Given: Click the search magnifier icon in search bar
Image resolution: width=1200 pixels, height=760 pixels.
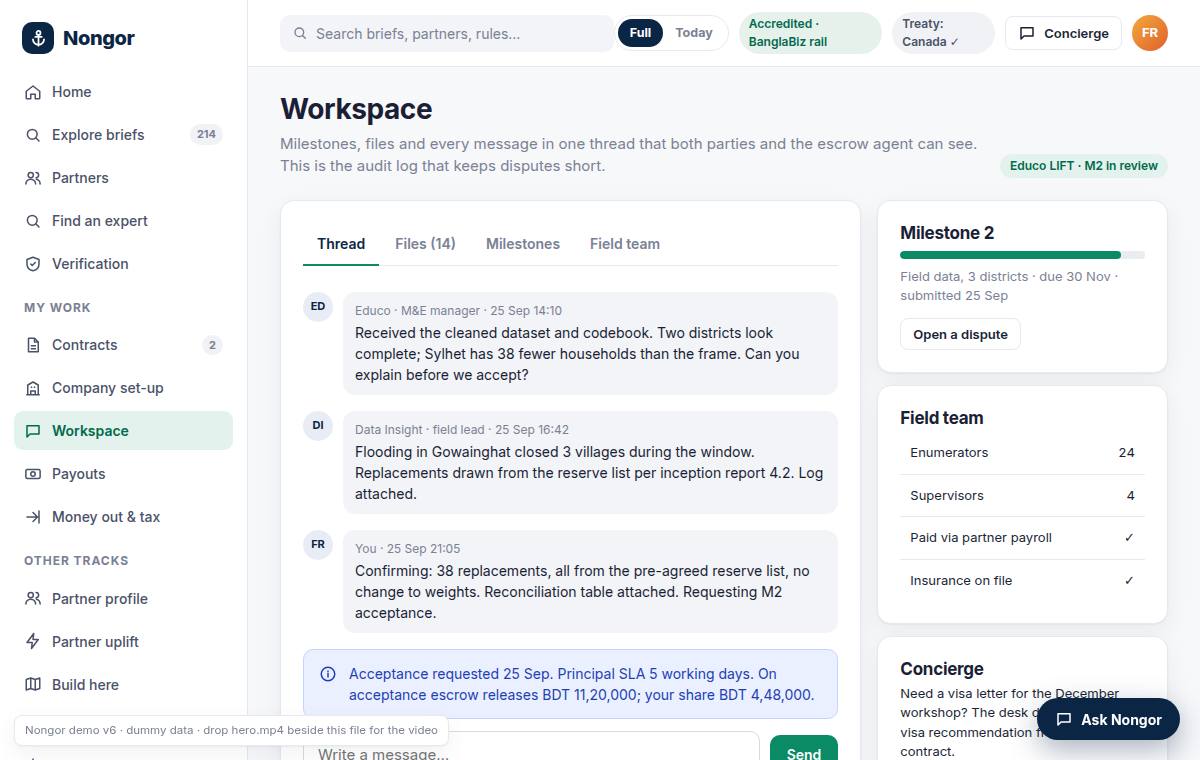Looking at the screenshot, I should (x=300, y=33).
